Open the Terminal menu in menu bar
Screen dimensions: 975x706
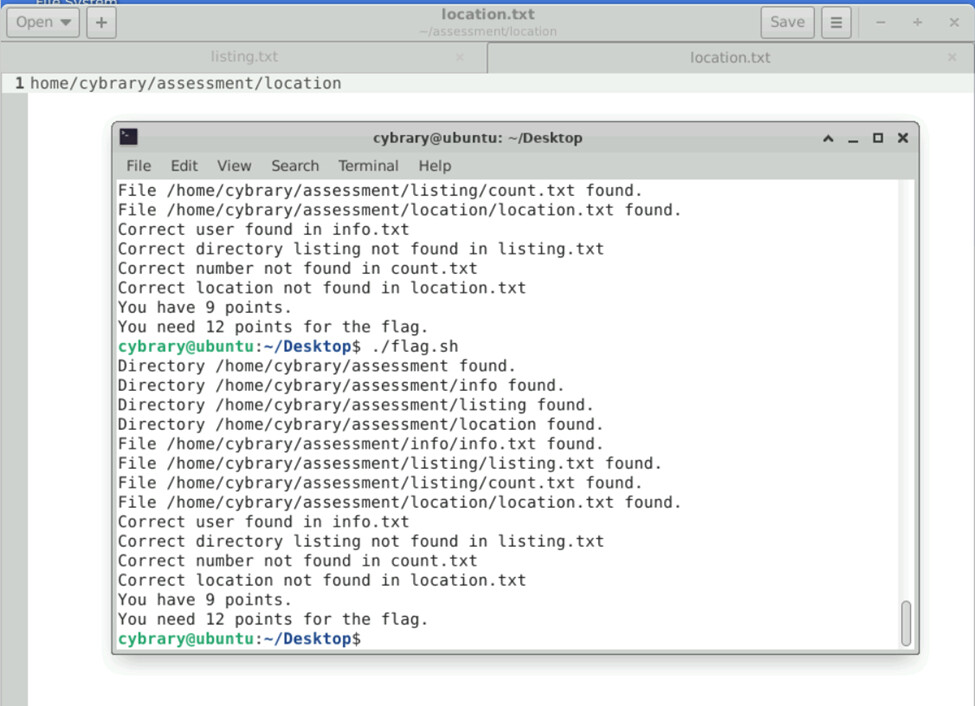pyautogui.click(x=368, y=166)
